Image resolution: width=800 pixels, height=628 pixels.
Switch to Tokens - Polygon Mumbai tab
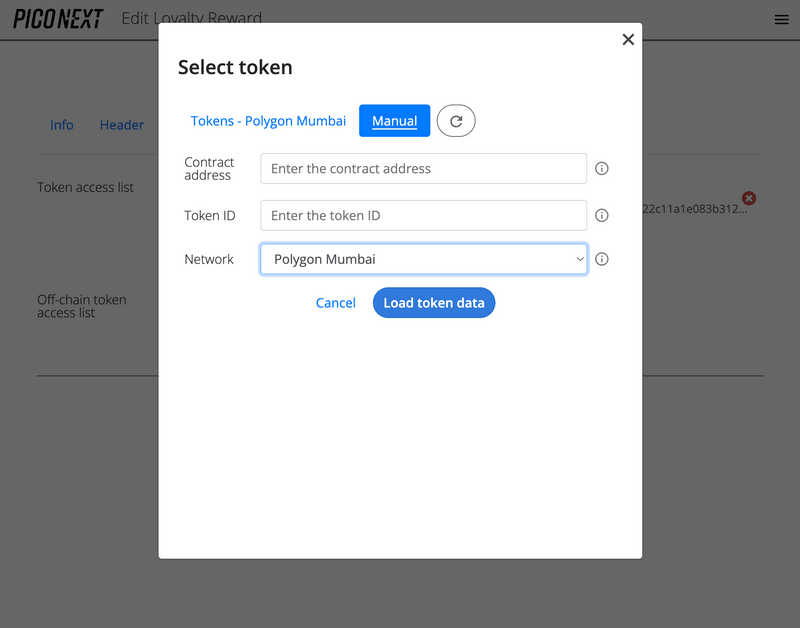[x=268, y=121]
